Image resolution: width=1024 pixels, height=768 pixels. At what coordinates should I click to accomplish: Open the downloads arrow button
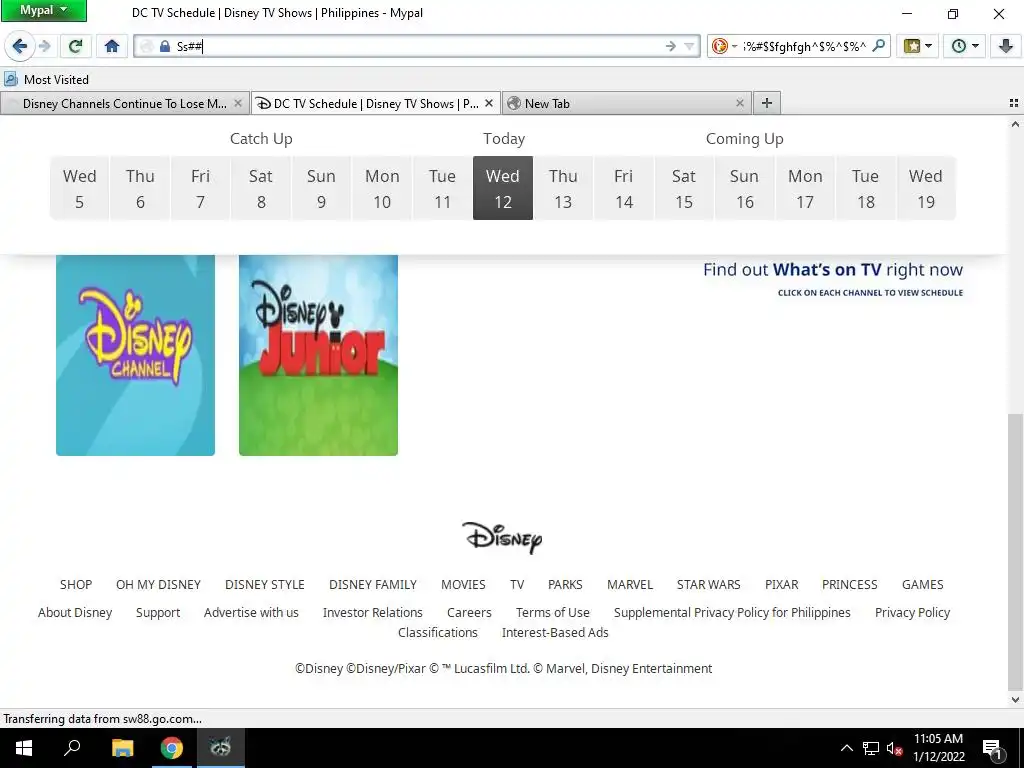pyautogui.click(x=1006, y=46)
